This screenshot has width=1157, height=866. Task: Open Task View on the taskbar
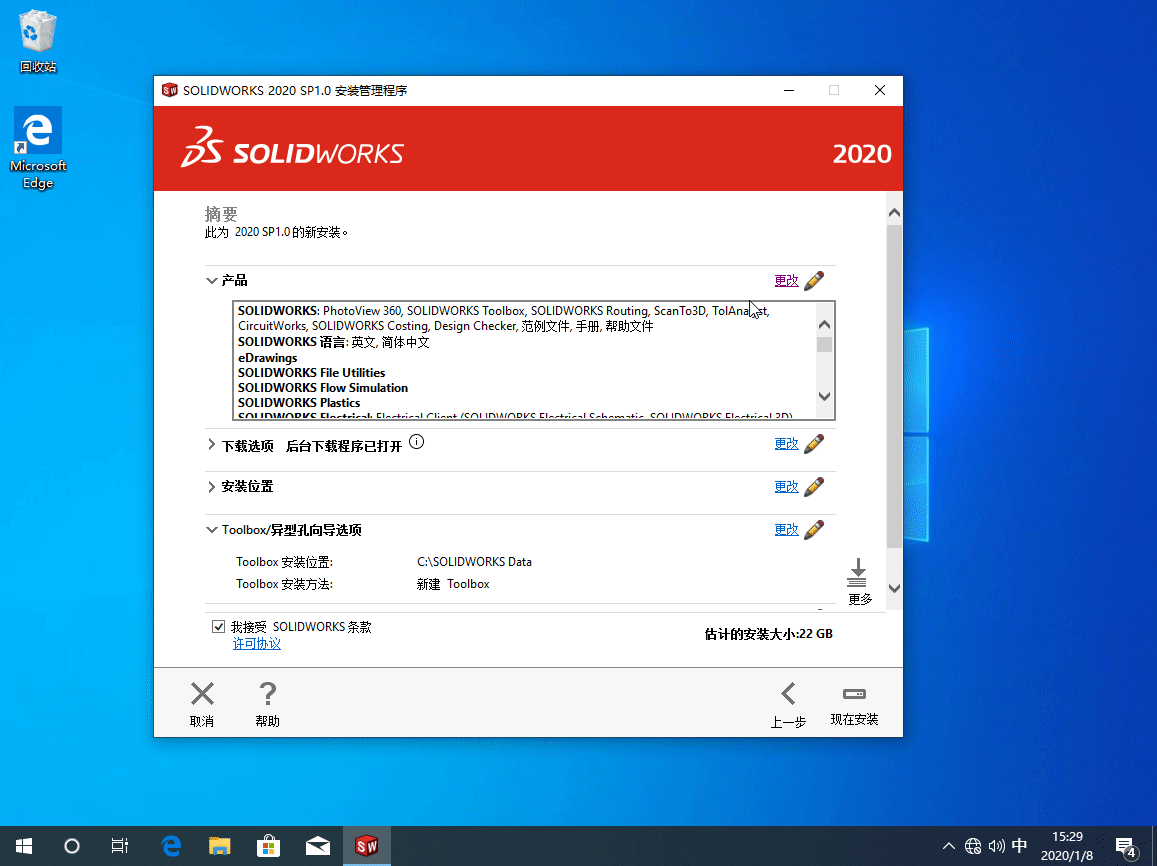click(x=120, y=846)
